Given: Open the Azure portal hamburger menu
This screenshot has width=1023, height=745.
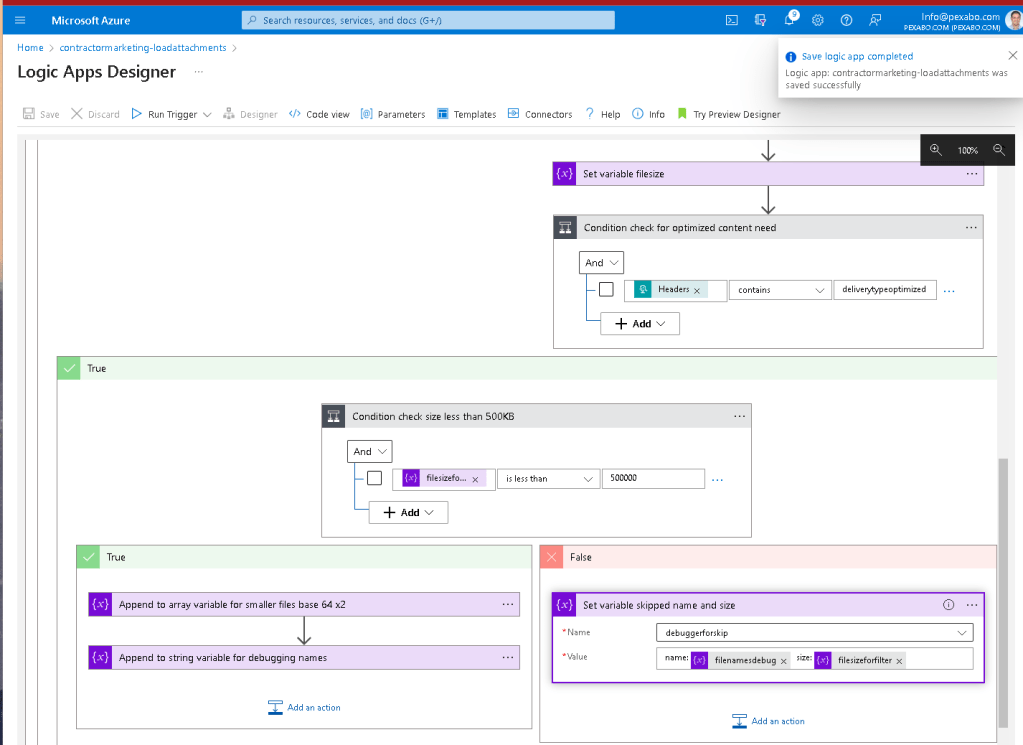Looking at the screenshot, I should tap(20, 20).
